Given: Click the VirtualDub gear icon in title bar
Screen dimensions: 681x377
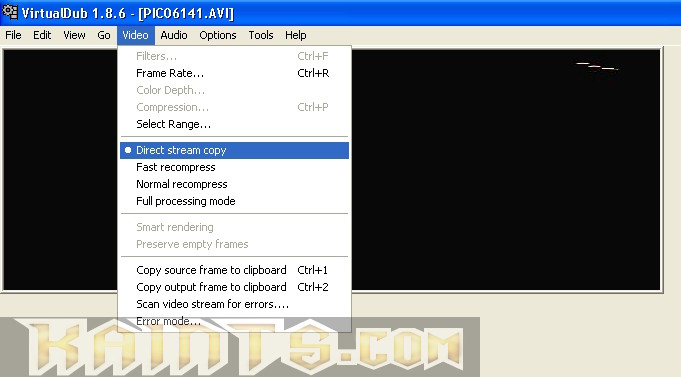Looking at the screenshot, I should pyautogui.click(x=10, y=12).
